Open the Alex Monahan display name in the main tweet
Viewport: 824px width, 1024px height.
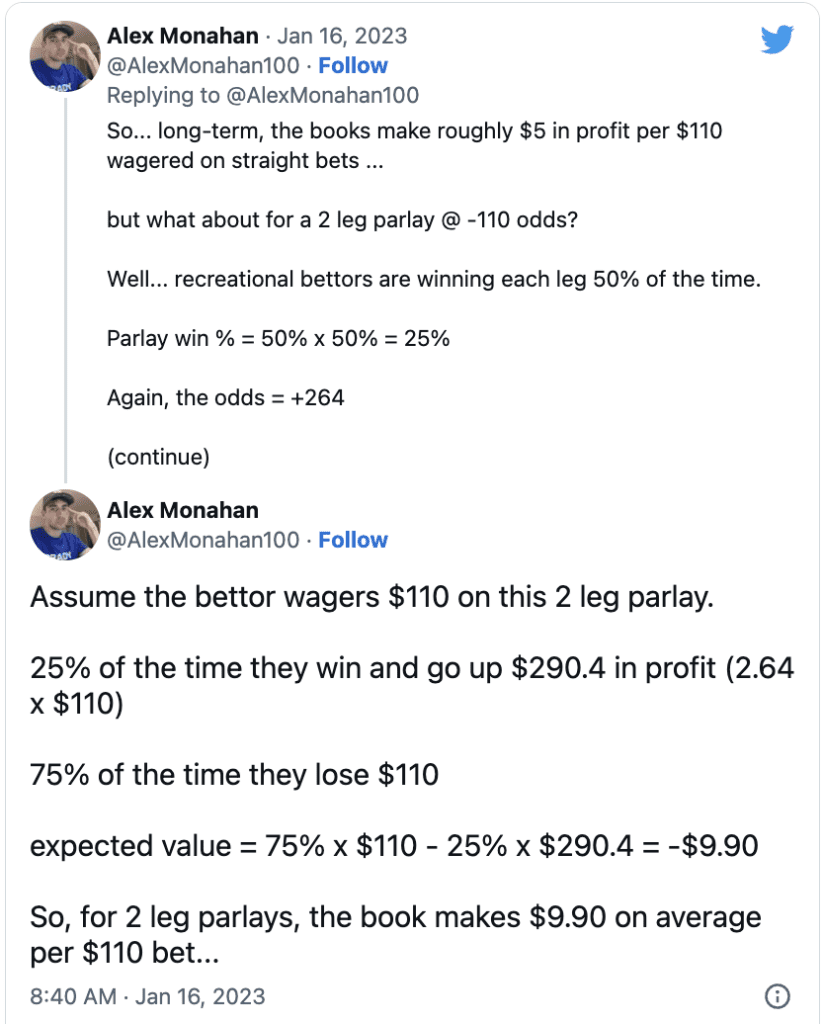183,510
